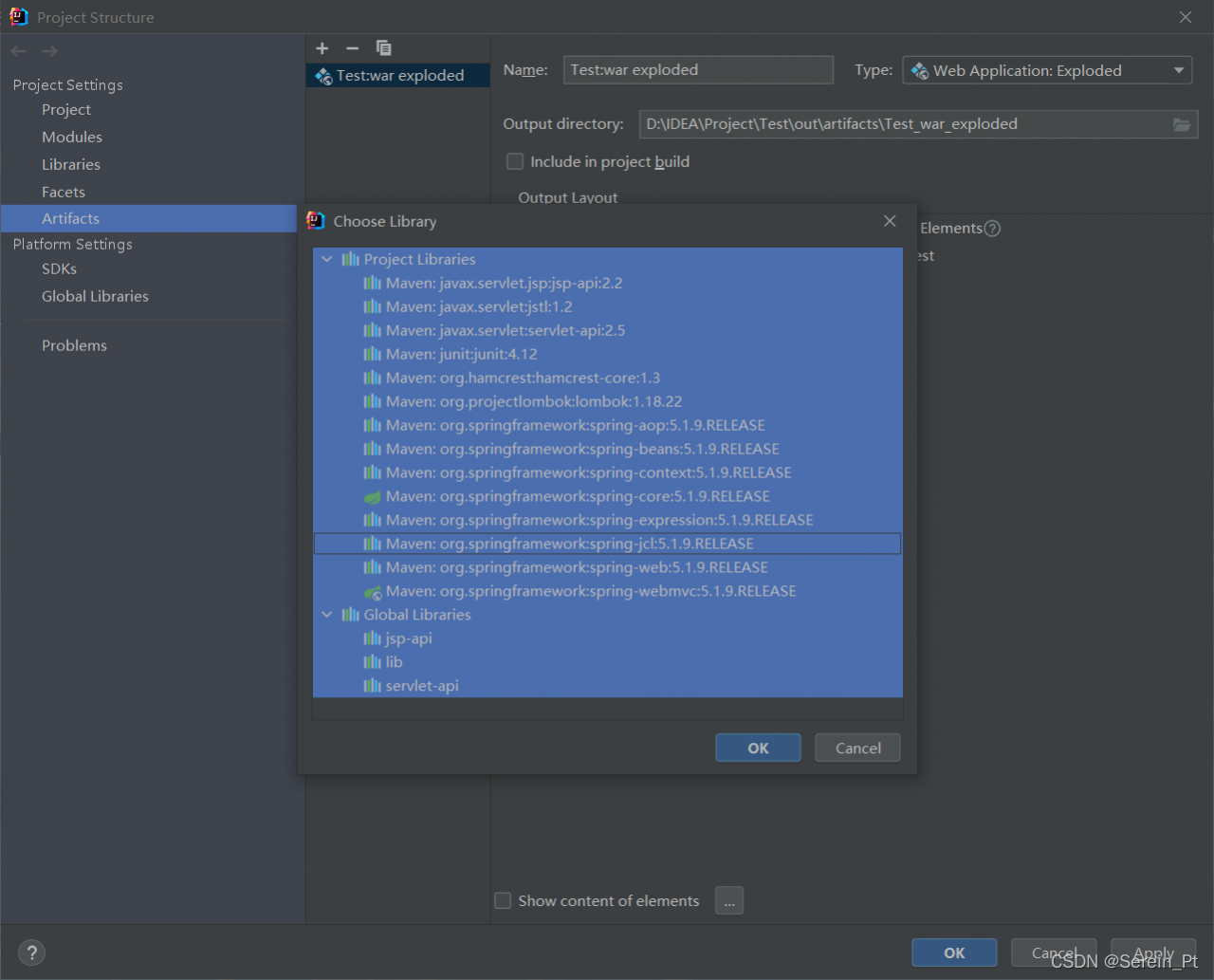
Task: Open the artifact Type dropdown
Action: tap(1047, 70)
